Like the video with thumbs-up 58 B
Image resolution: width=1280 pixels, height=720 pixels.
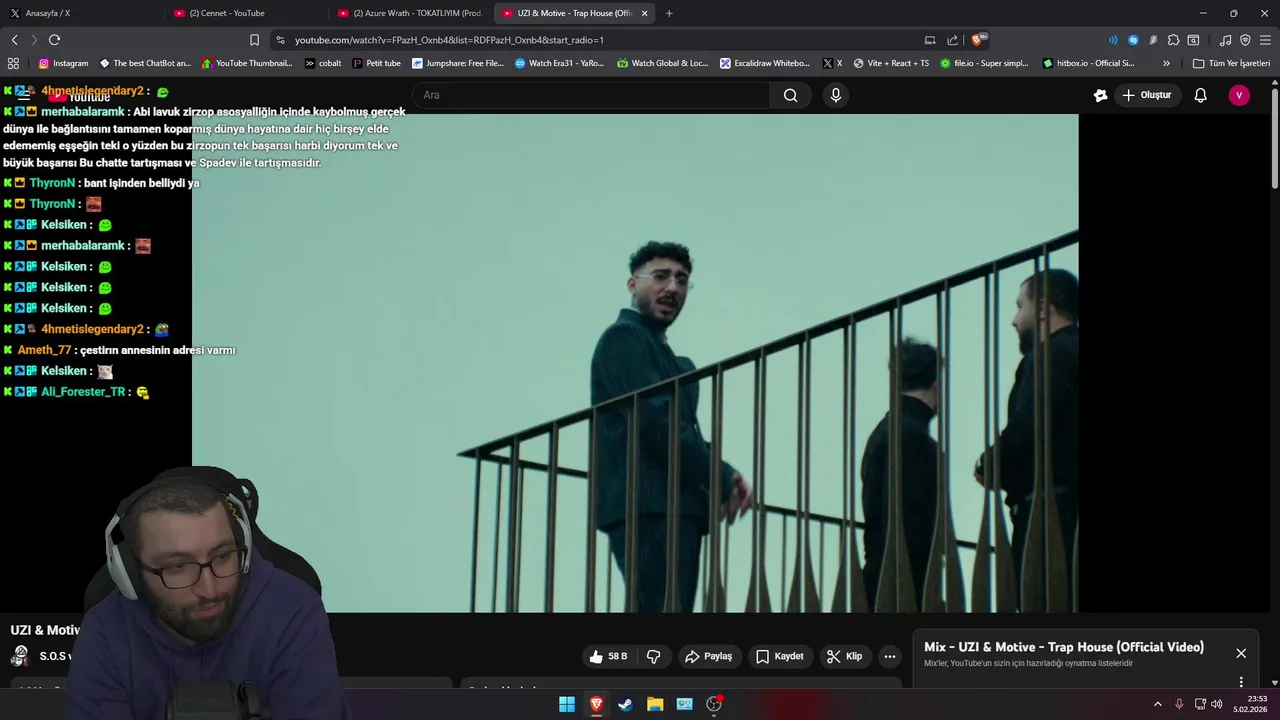coord(608,656)
